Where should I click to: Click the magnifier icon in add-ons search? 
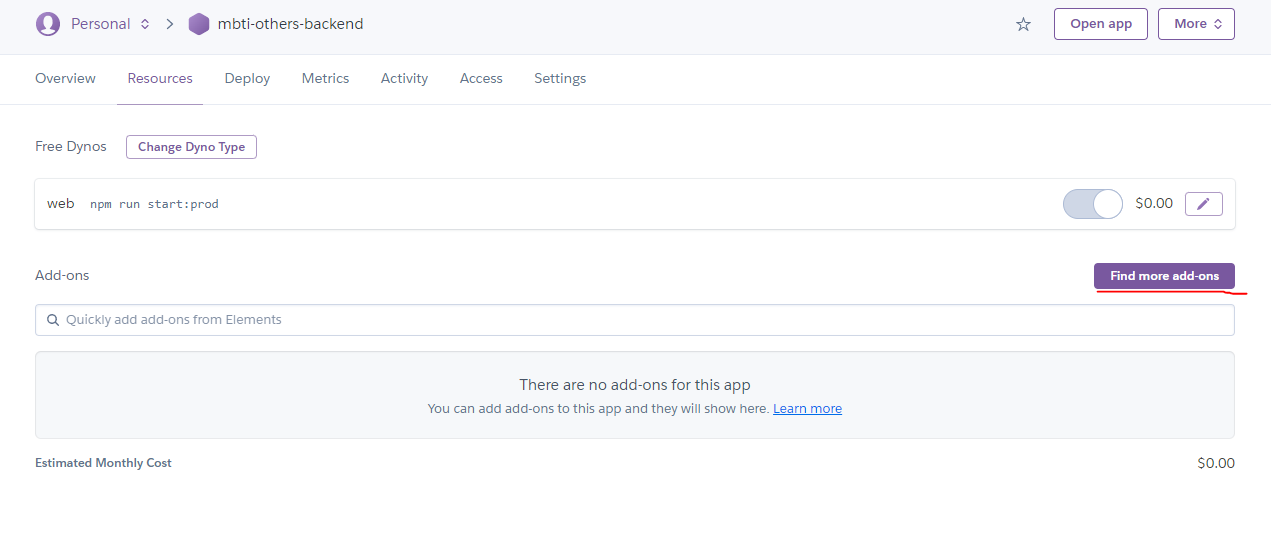tap(53, 320)
